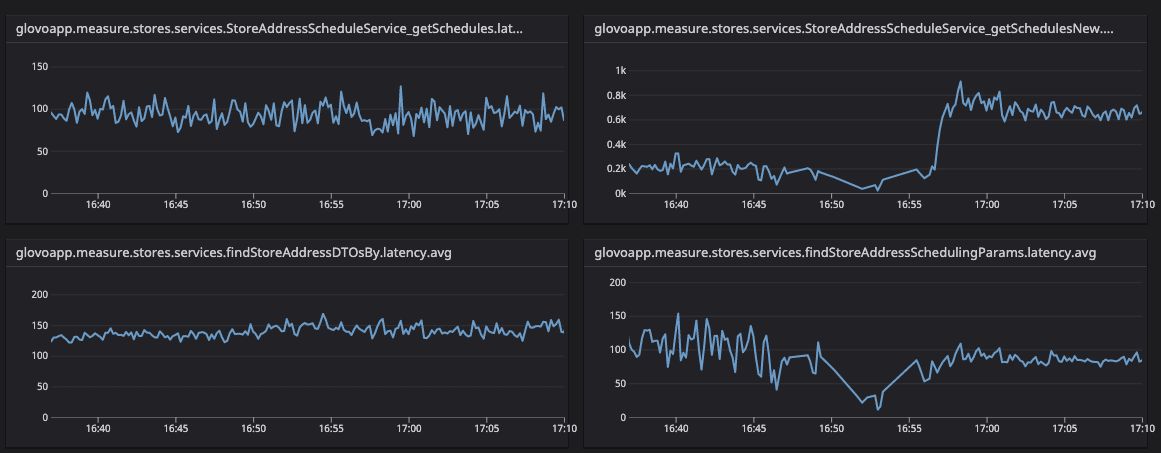
Task: Click the "17:10" time label in the getSchedulesNew panel
Action: tap(1142, 204)
